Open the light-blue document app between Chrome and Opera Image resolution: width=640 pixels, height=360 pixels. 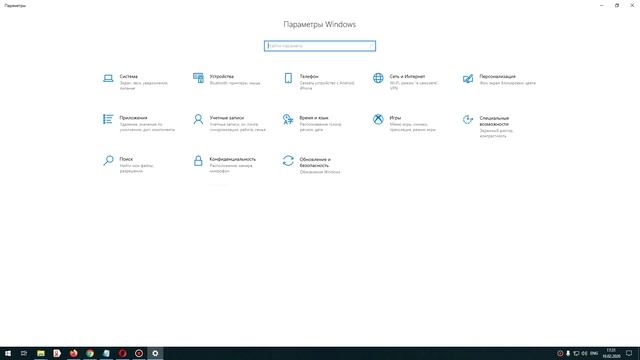(x=106, y=353)
